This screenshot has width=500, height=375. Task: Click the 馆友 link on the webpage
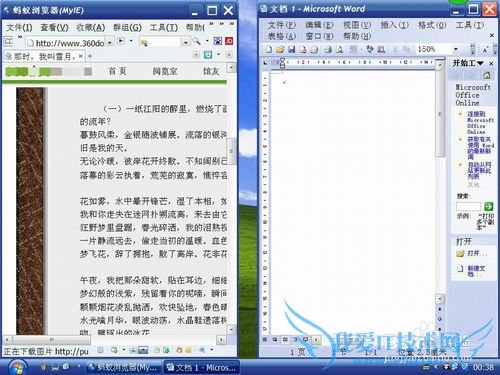pyautogui.click(x=211, y=71)
